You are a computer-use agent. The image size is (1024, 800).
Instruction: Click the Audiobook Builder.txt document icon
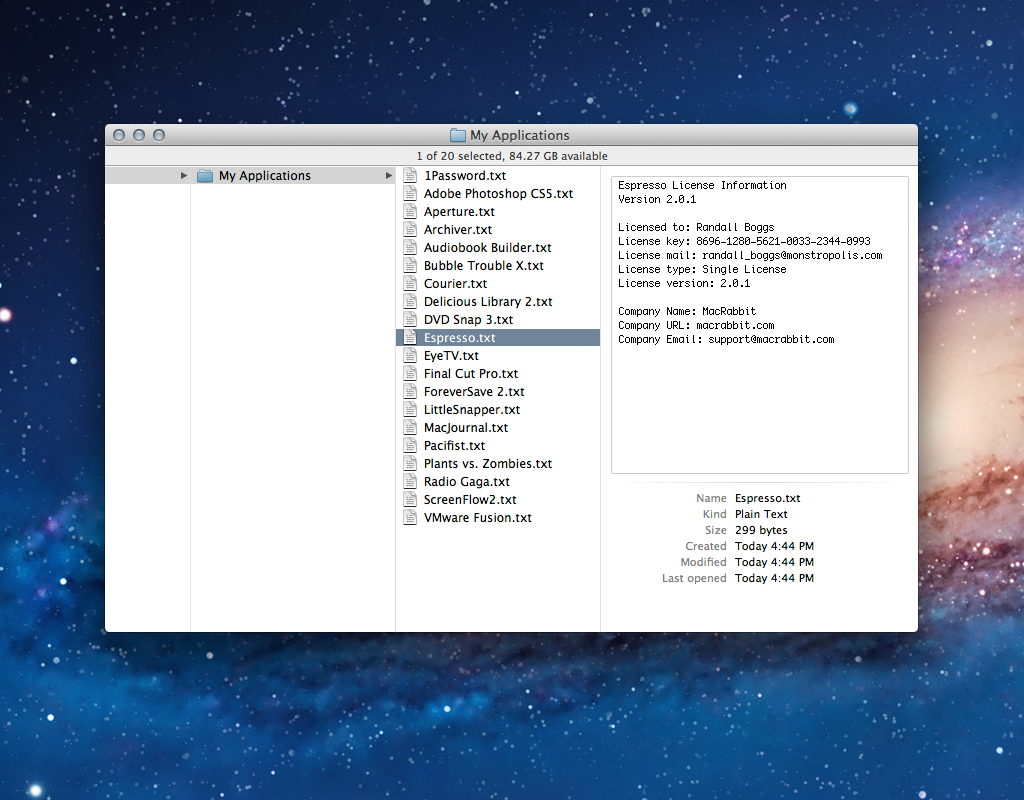[x=410, y=248]
